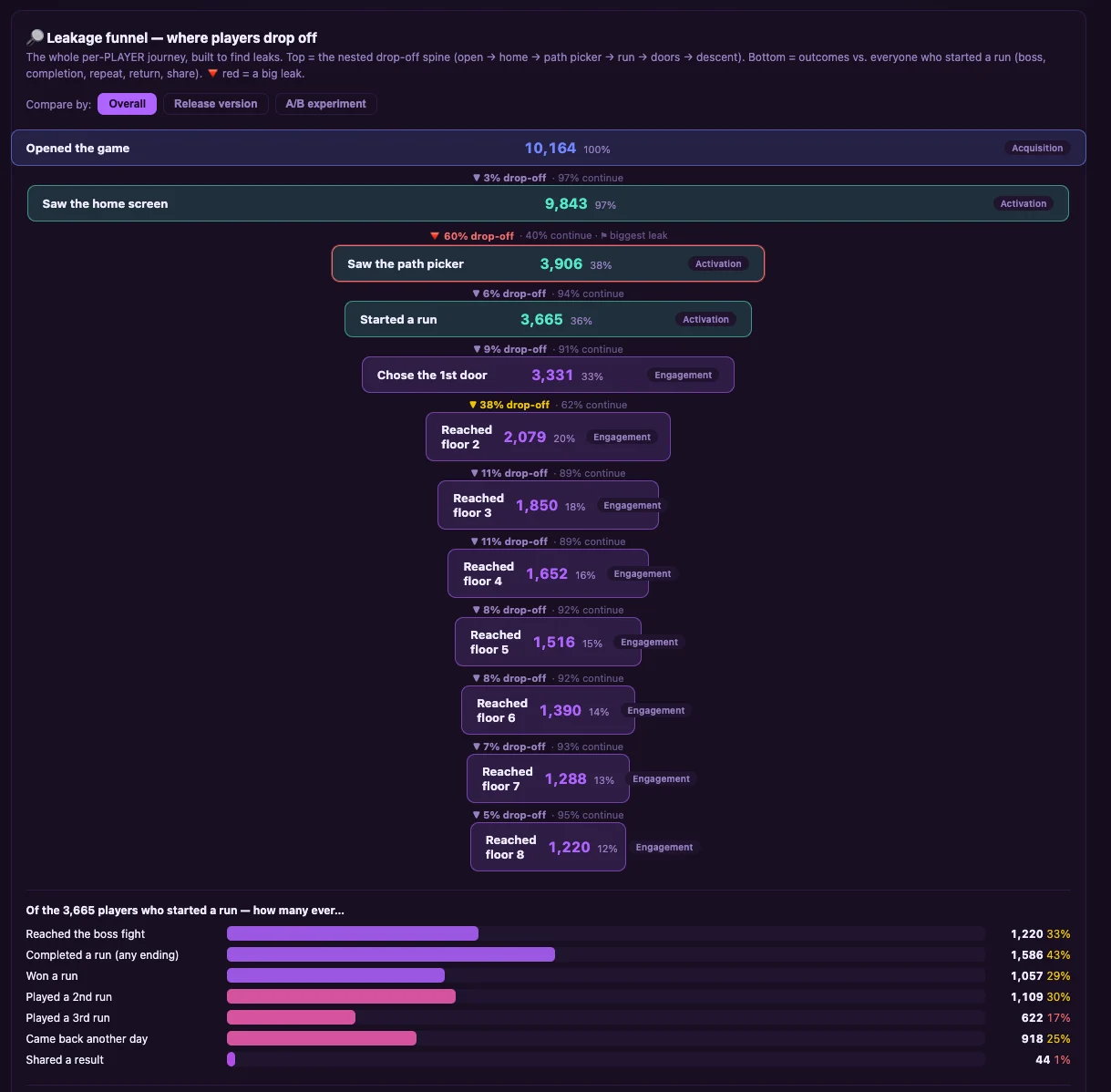This screenshot has width=1111, height=1092.
Task: Click the 5% drop-off label
Action: click(x=509, y=815)
